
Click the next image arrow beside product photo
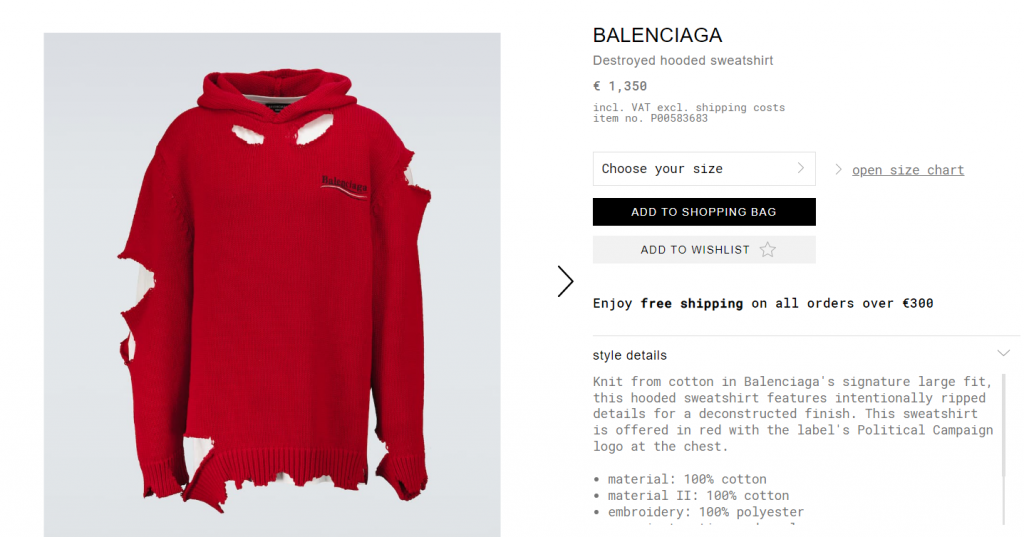tap(566, 282)
